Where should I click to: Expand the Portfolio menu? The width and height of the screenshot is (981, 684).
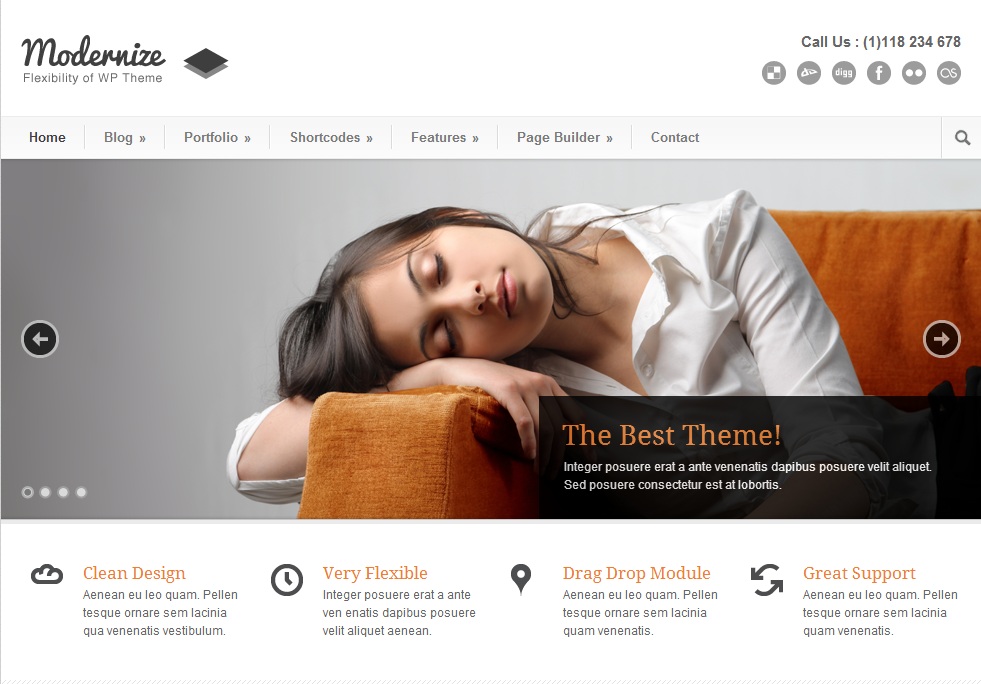217,138
